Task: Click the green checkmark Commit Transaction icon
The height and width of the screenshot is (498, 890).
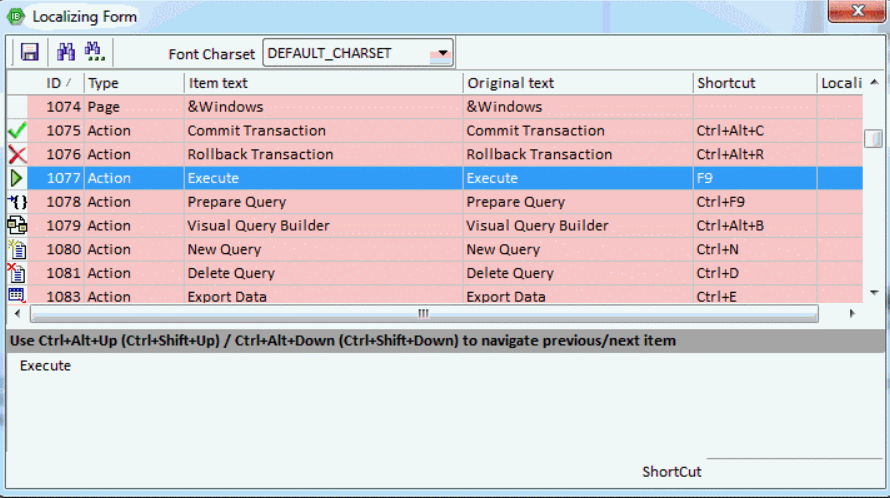Action: tap(17, 131)
